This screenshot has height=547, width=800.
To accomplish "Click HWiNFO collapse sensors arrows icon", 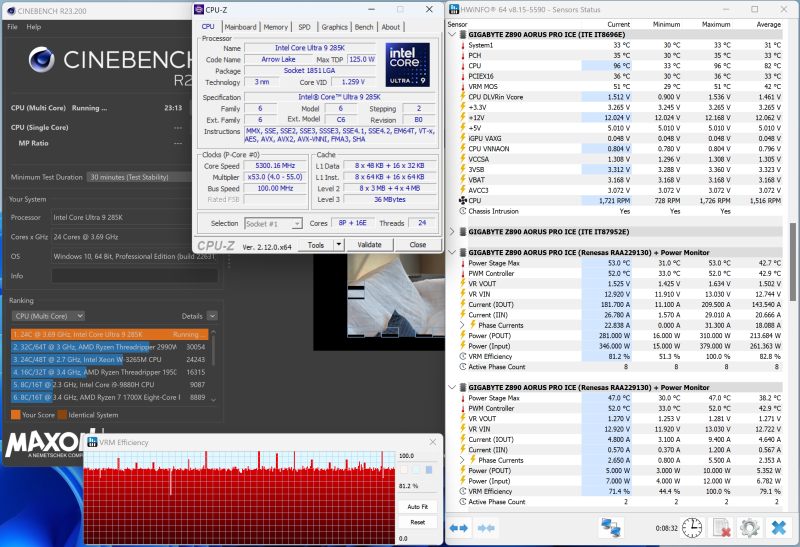I will pos(486,528).
